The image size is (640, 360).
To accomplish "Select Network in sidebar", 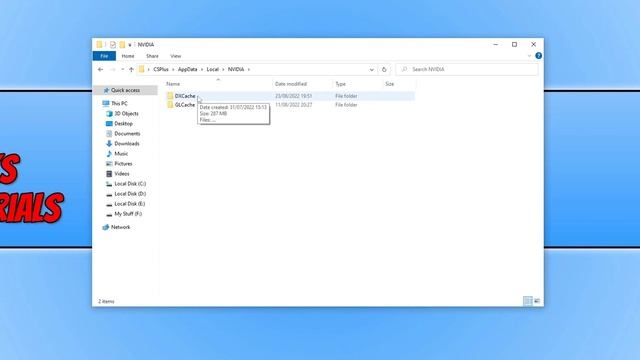I will pos(120,227).
